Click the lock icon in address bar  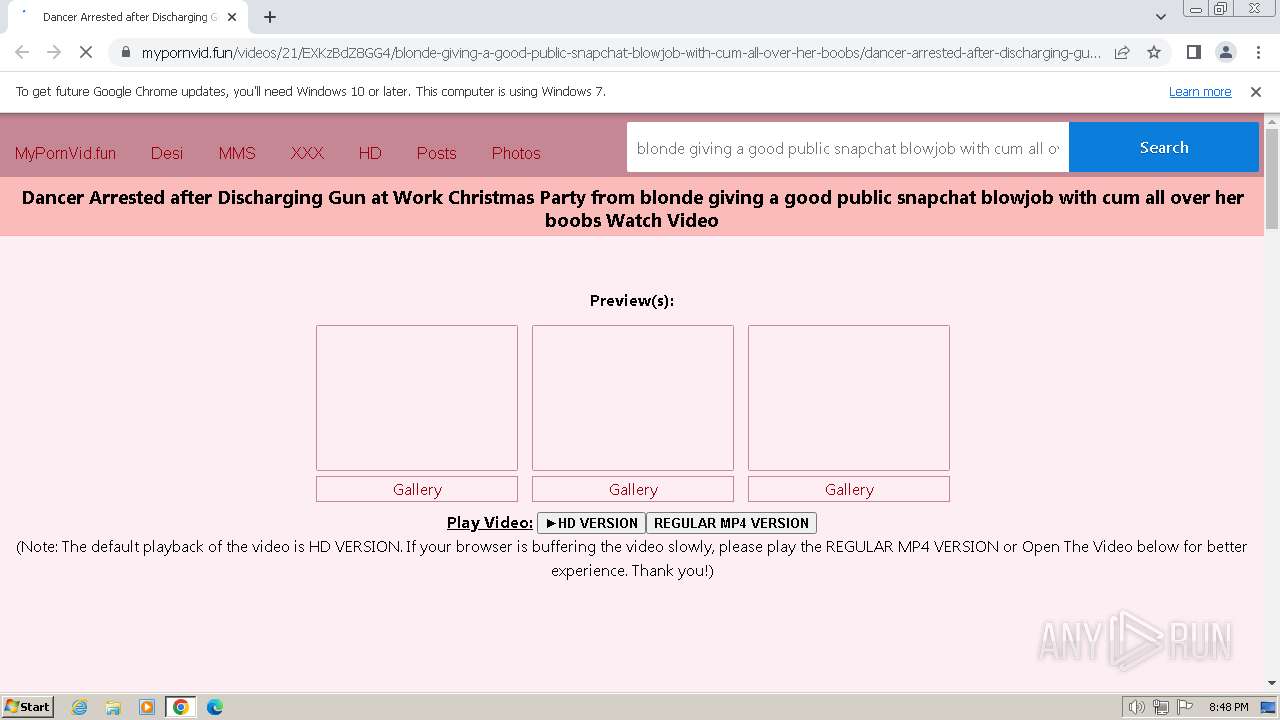click(126, 52)
